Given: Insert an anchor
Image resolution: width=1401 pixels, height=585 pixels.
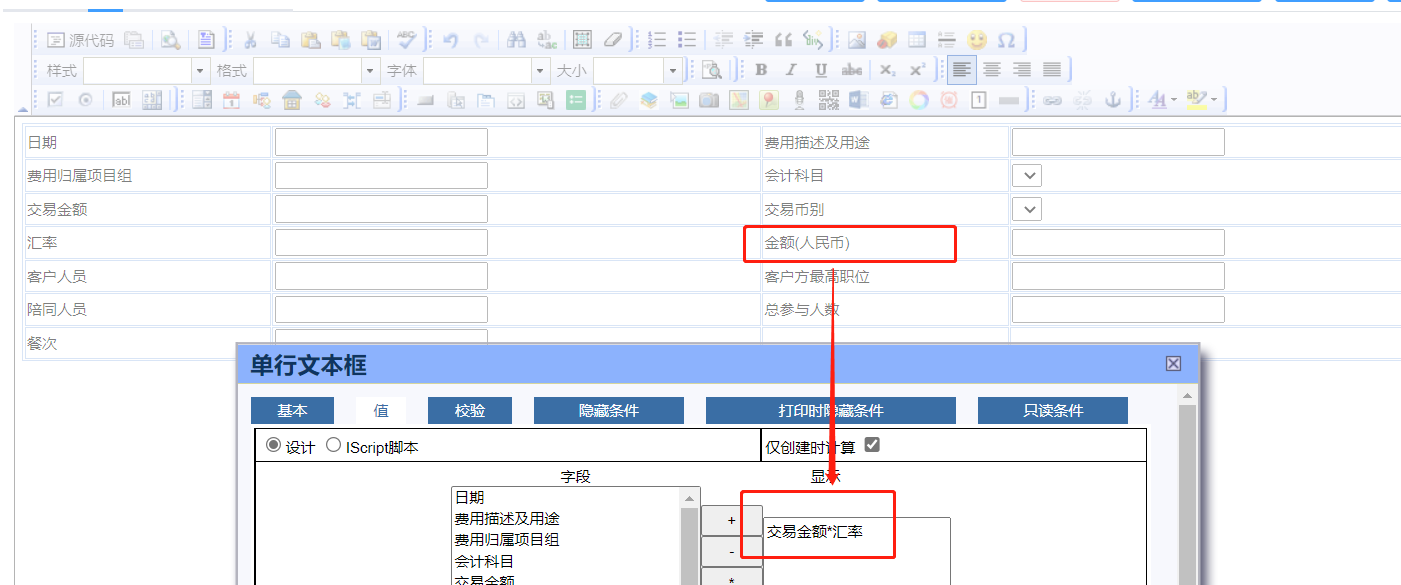Looking at the screenshot, I should [1113, 100].
